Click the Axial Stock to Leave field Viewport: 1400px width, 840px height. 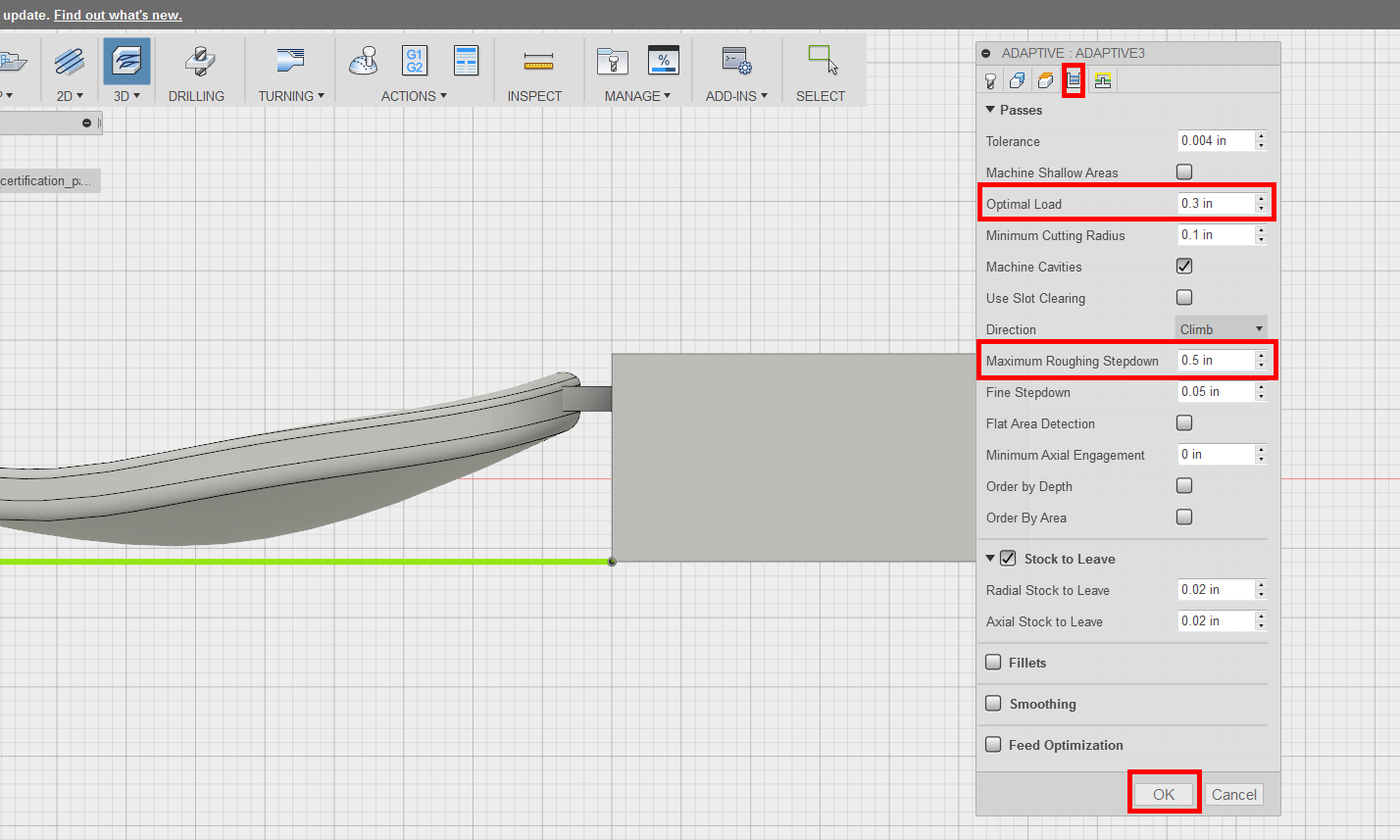pos(1216,621)
